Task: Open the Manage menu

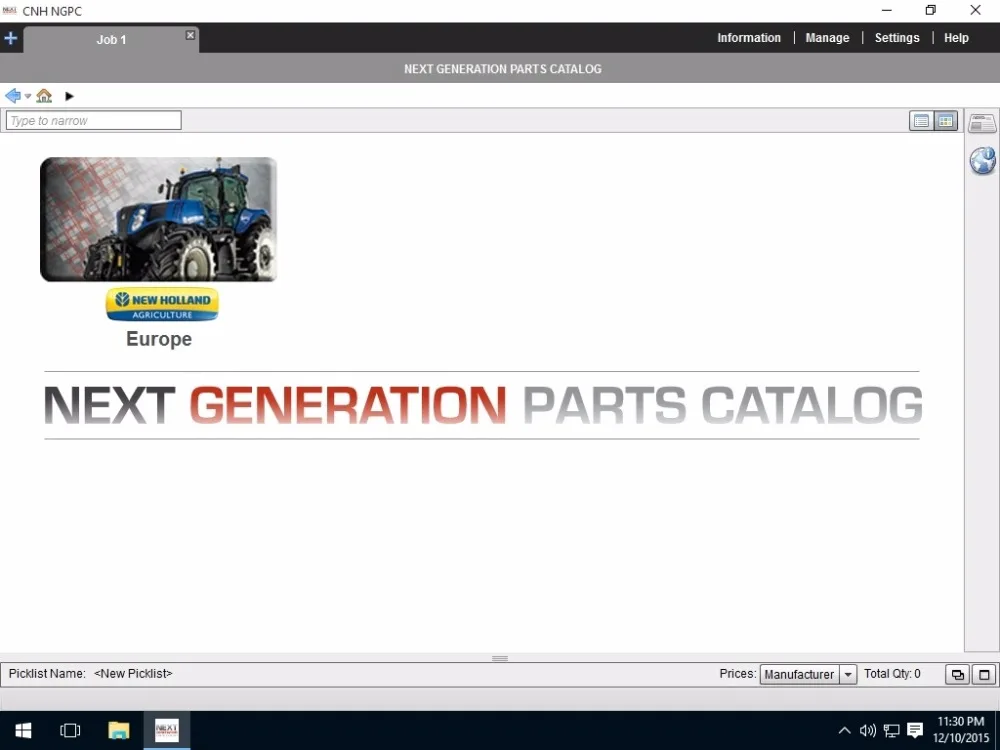Action: click(827, 37)
